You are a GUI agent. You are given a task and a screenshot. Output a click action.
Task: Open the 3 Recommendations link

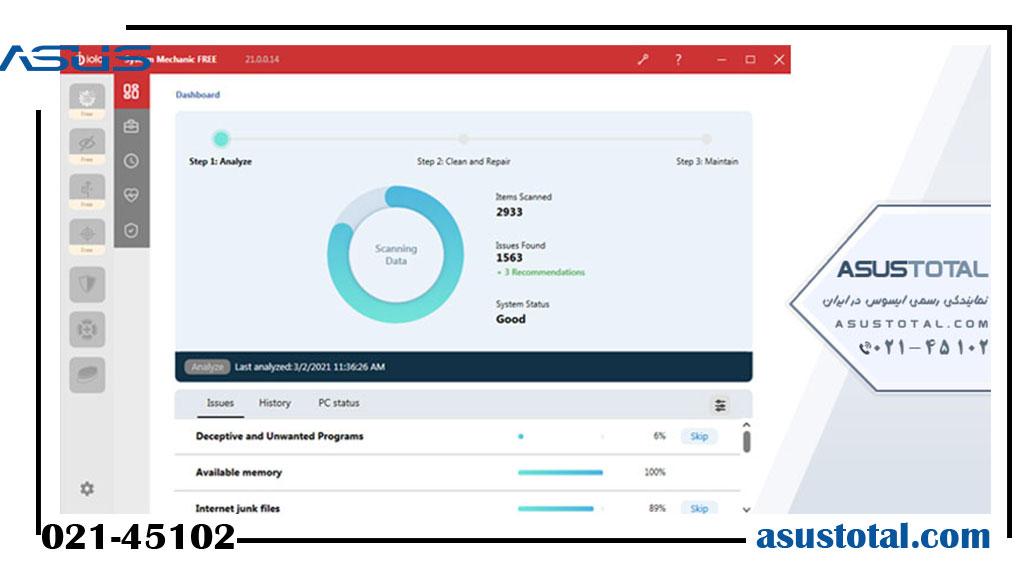[541, 272]
